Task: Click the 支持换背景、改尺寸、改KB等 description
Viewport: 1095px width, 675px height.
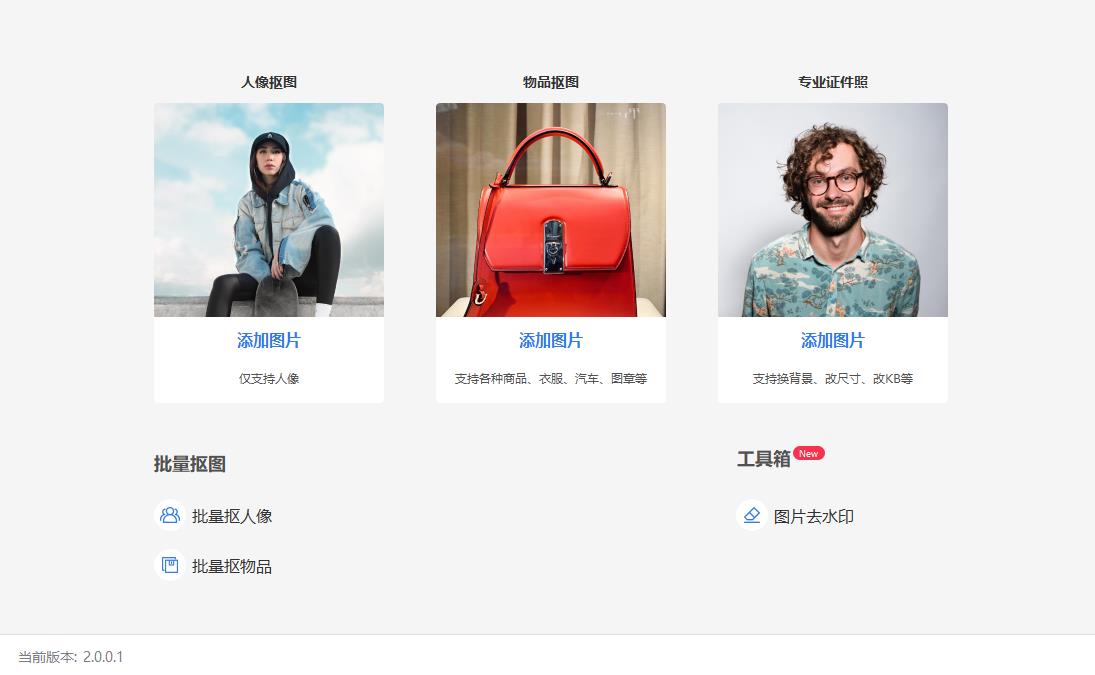Action: click(833, 378)
